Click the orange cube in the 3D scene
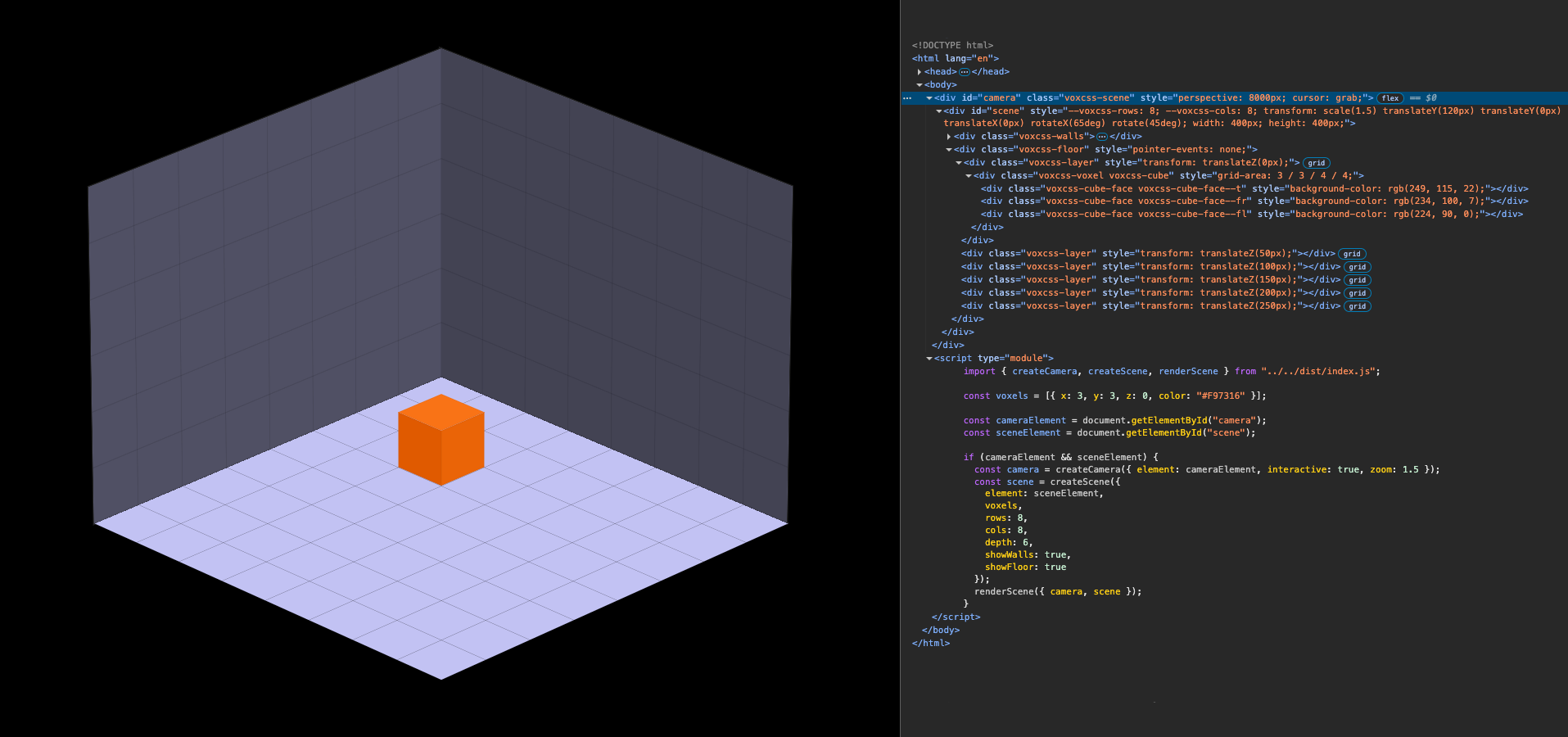The image size is (1568, 737). (x=441, y=438)
